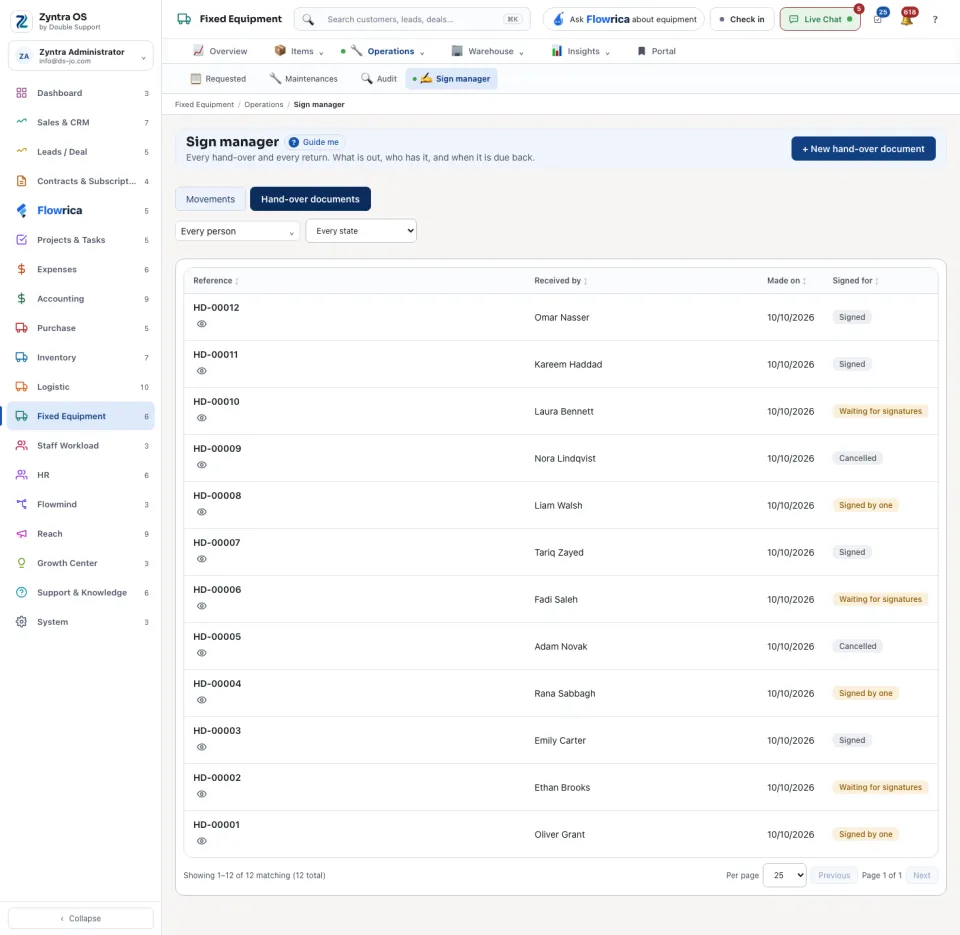Preview HD-00005 with eye icon
Viewport: 960px width, 935px height.
(201, 653)
